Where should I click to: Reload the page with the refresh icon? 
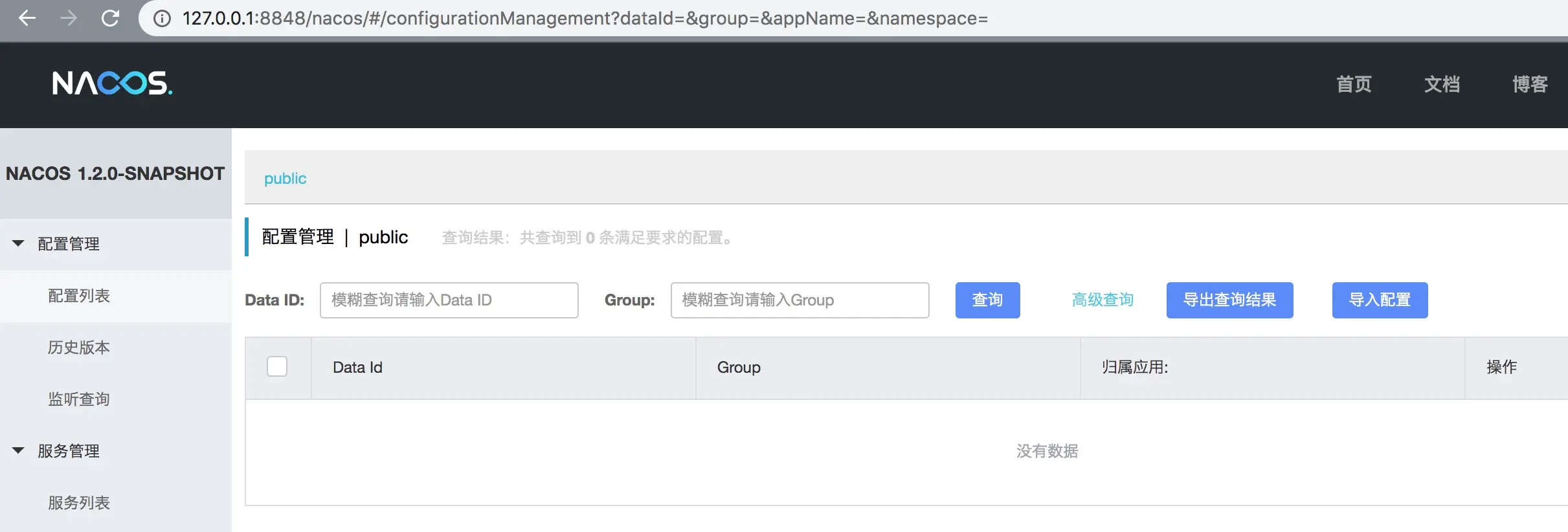(111, 18)
